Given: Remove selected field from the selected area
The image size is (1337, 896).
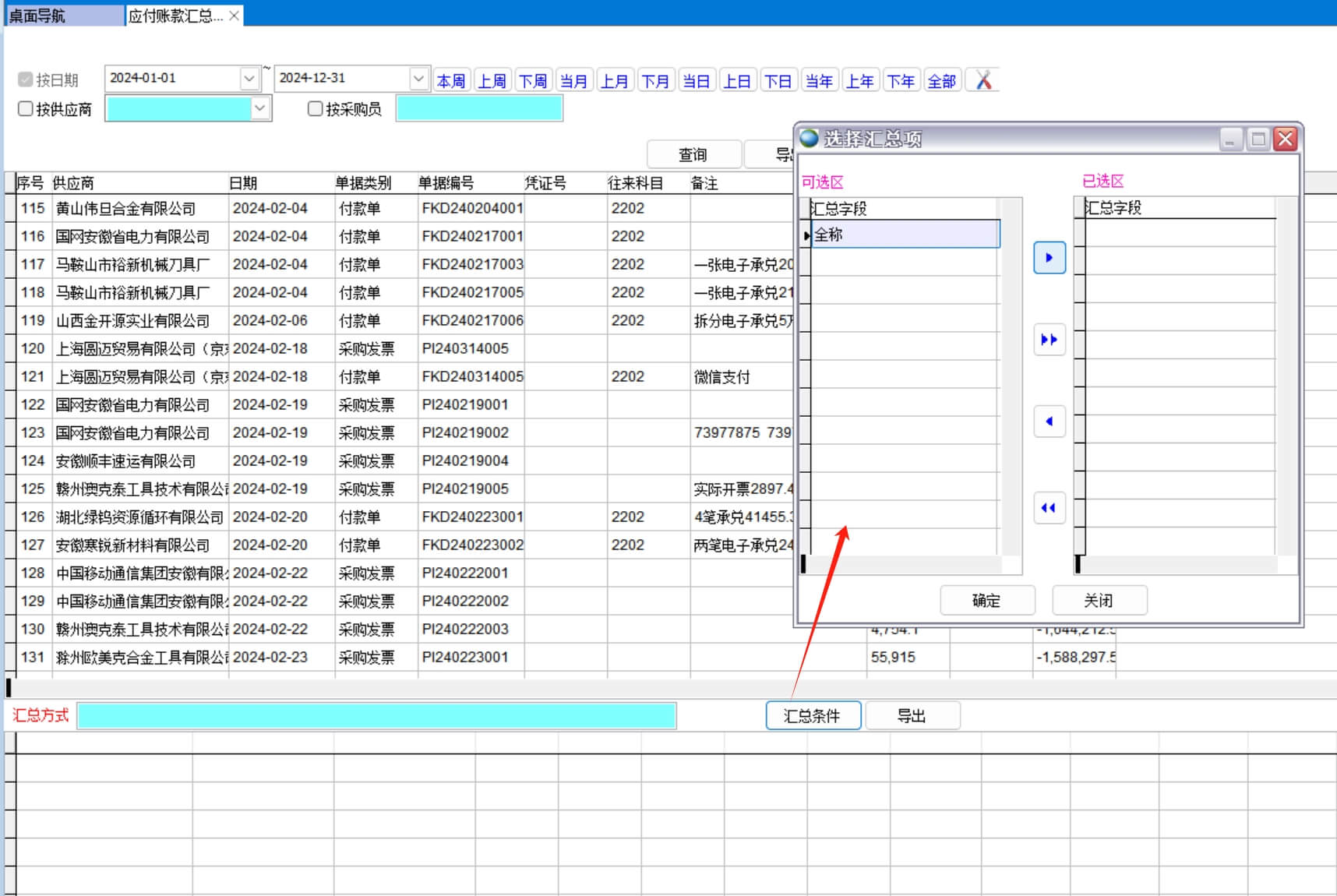Looking at the screenshot, I should pyautogui.click(x=1049, y=422).
